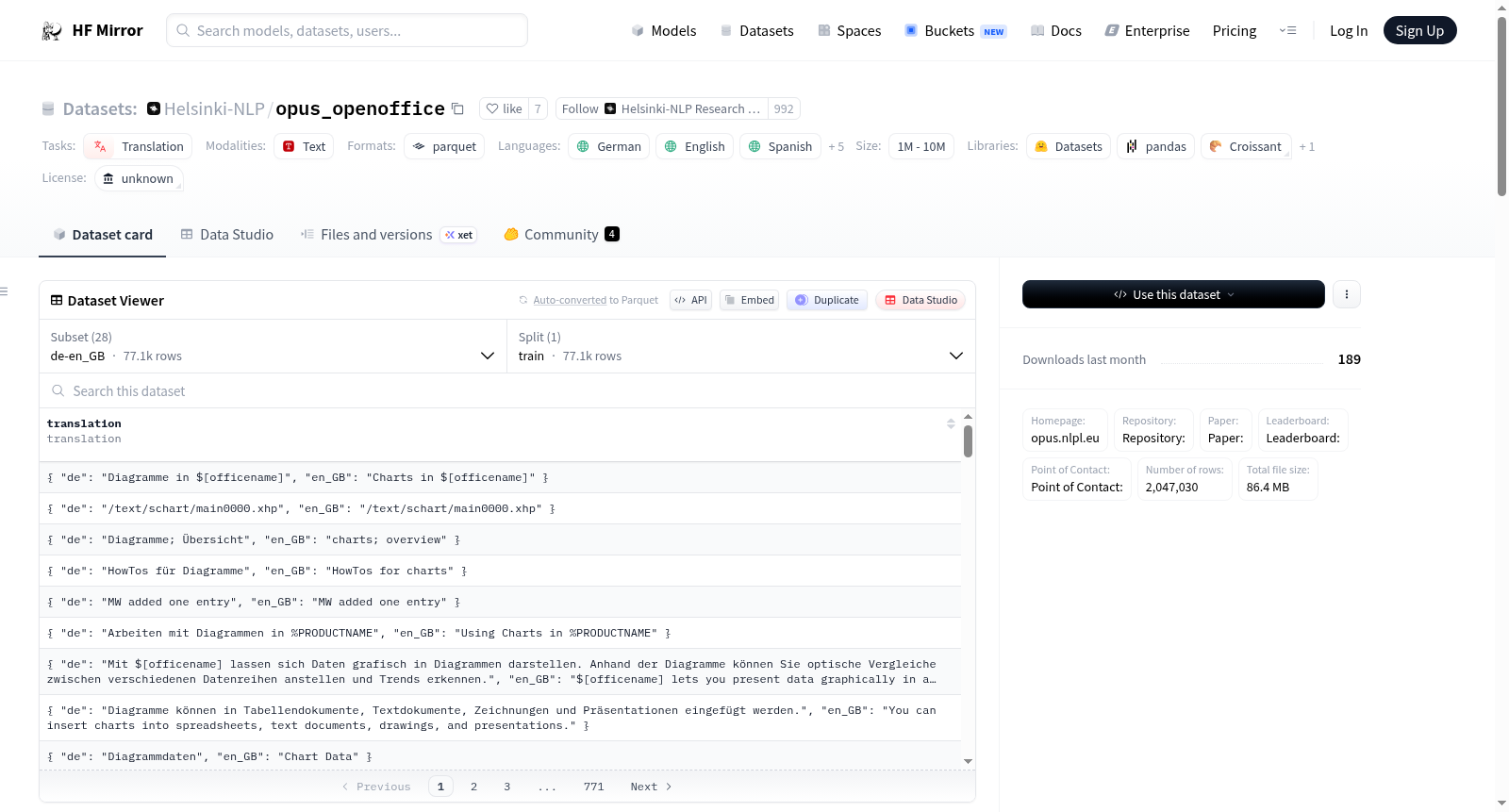Open the three-dot dataset options menu
The width and height of the screenshot is (1509, 812).
pyautogui.click(x=1347, y=294)
